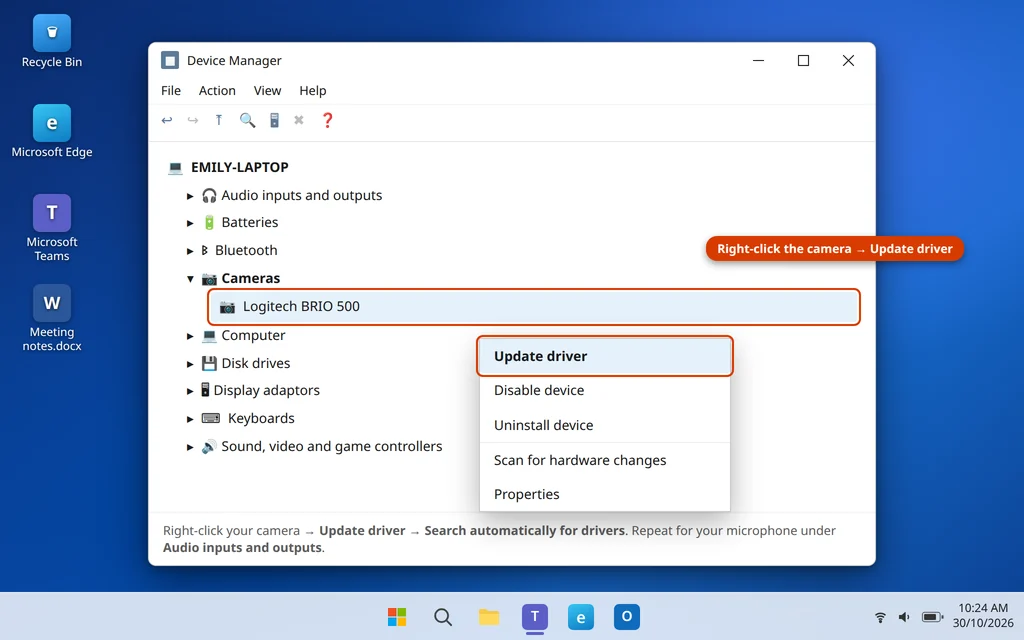Open Microsoft Edge desktop icon
This screenshot has width=1024, height=640.
[52, 131]
